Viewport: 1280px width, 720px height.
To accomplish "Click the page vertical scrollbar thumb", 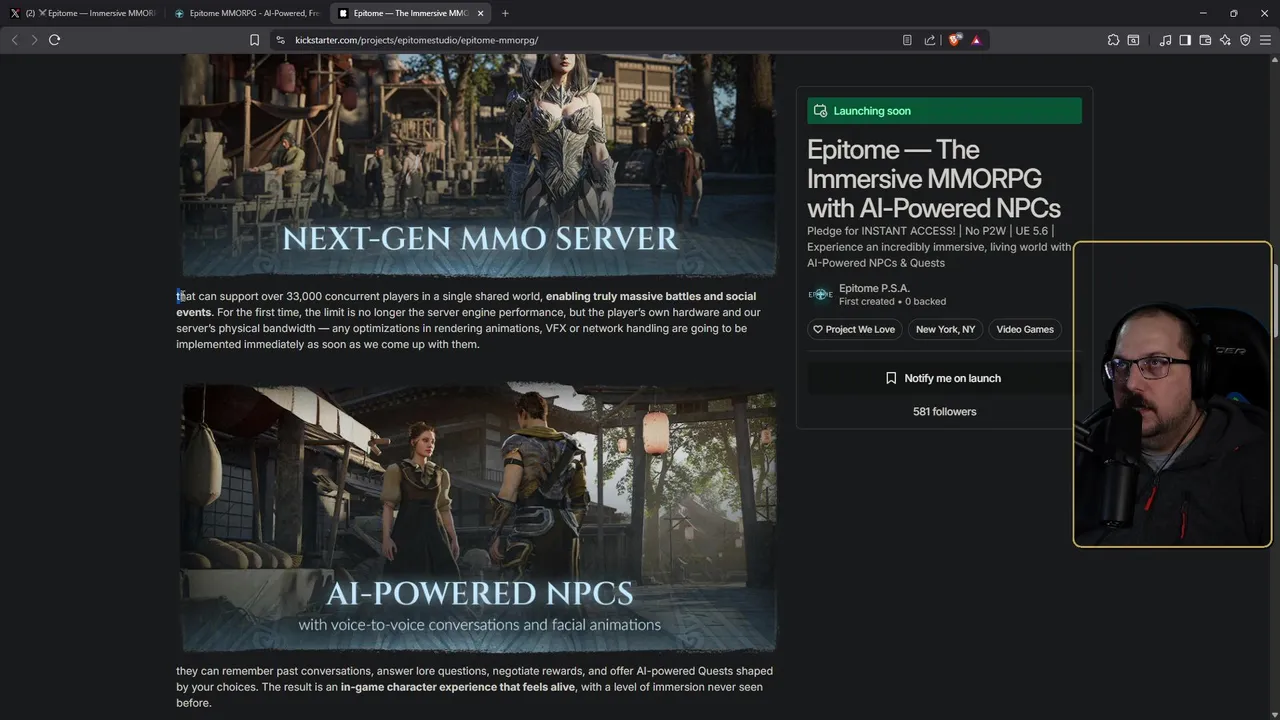I will 1275,300.
